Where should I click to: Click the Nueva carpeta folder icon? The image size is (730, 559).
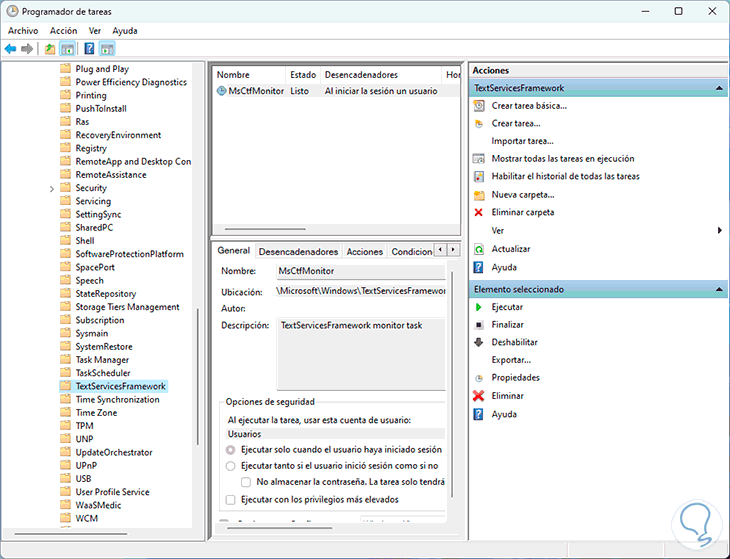point(479,195)
